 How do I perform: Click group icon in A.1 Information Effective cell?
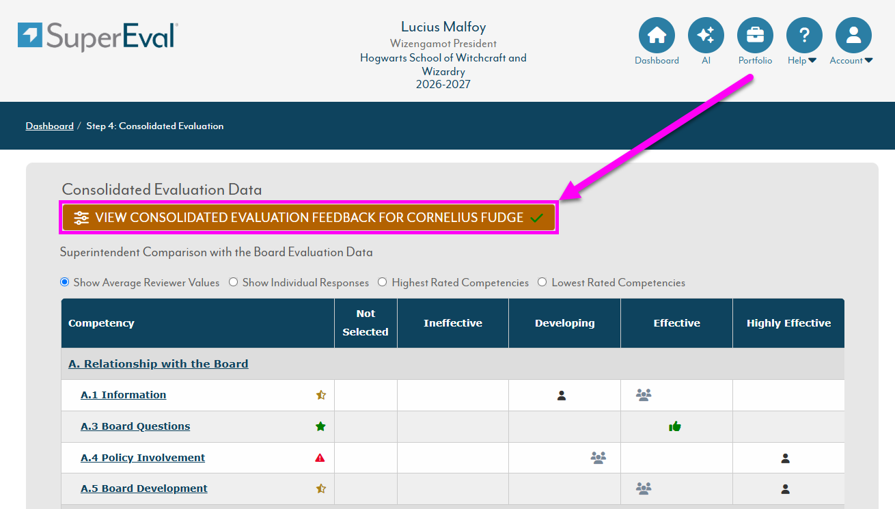[644, 395]
